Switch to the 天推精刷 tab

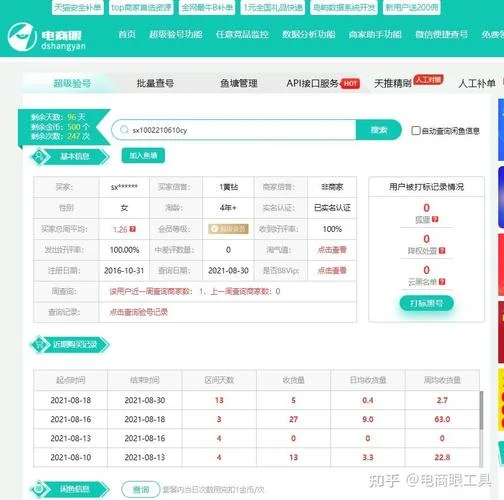coord(393,83)
